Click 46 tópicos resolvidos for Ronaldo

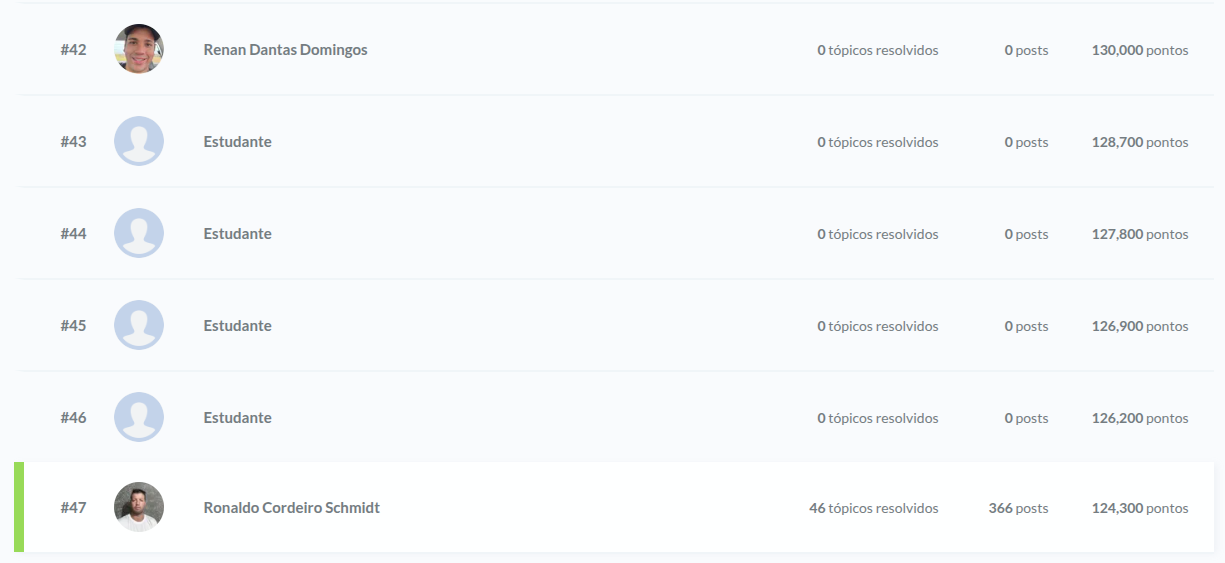coord(873,508)
